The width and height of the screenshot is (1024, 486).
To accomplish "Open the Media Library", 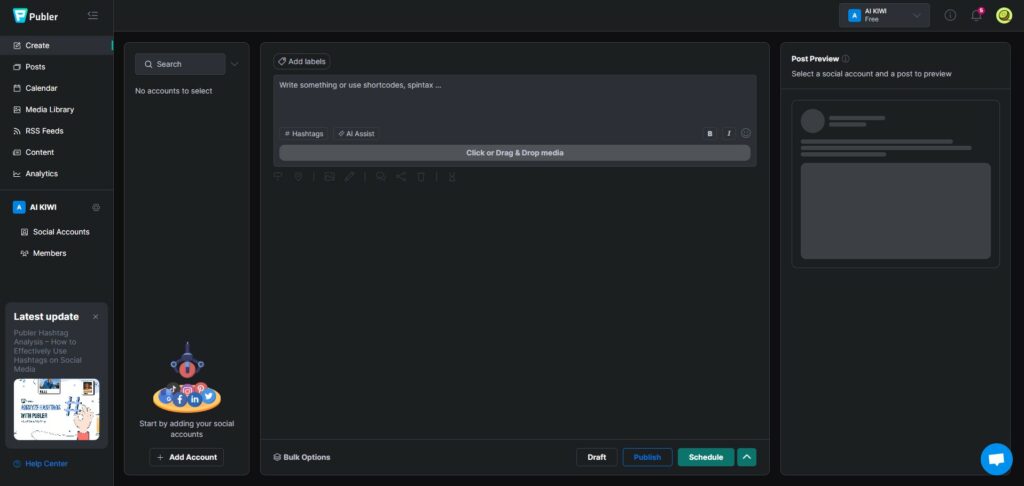I will coord(56,110).
